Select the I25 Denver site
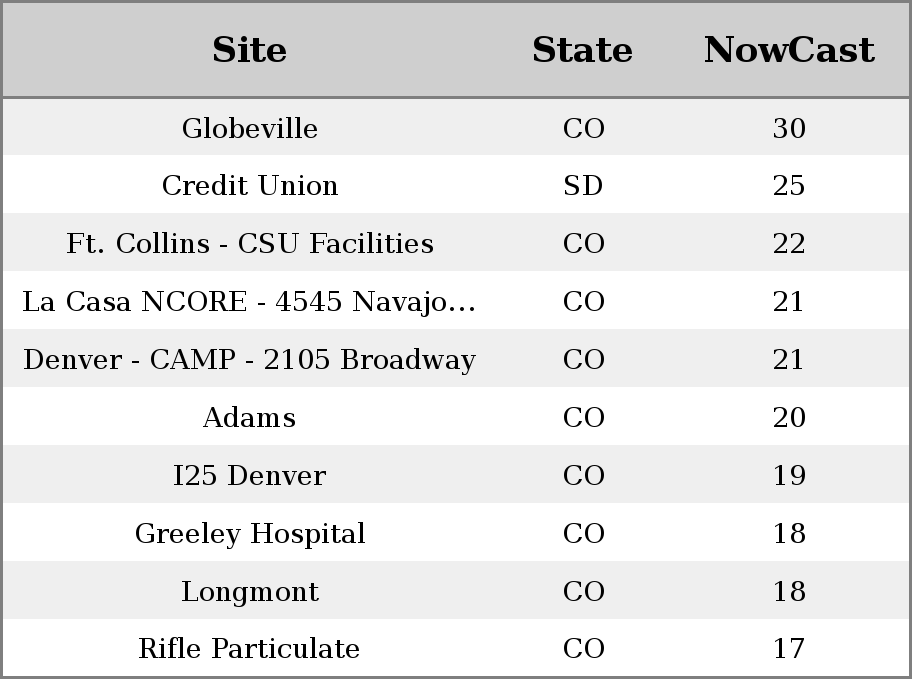 click(x=250, y=475)
